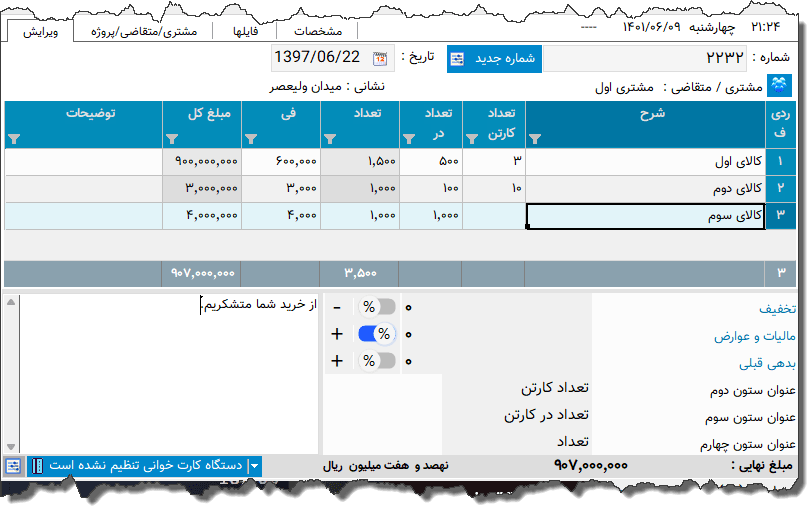The height and width of the screenshot is (506, 807).
Task: Click the plus sign for مالیات و عوارض
Action: [x=337, y=334]
